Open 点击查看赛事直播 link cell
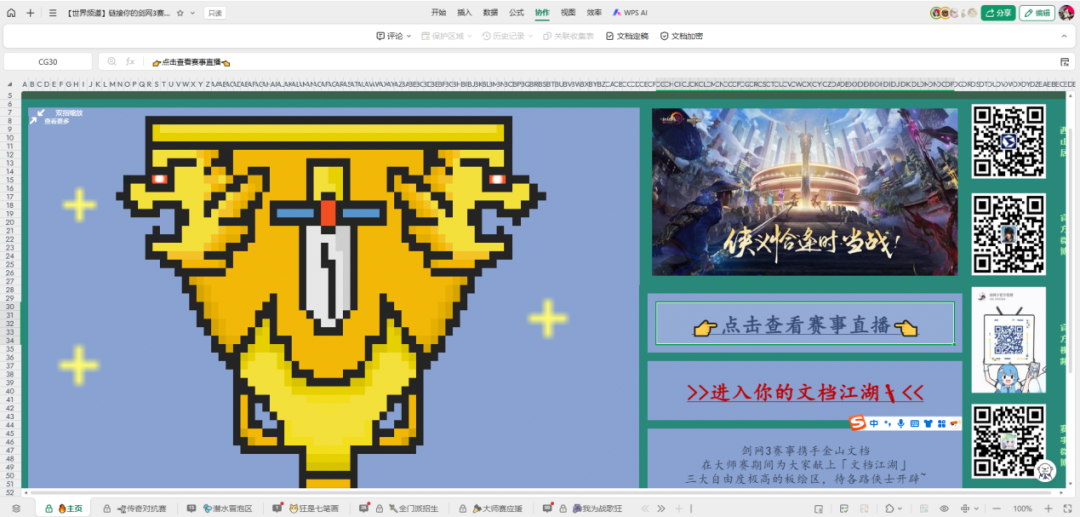The height and width of the screenshot is (517, 1080). click(x=804, y=324)
